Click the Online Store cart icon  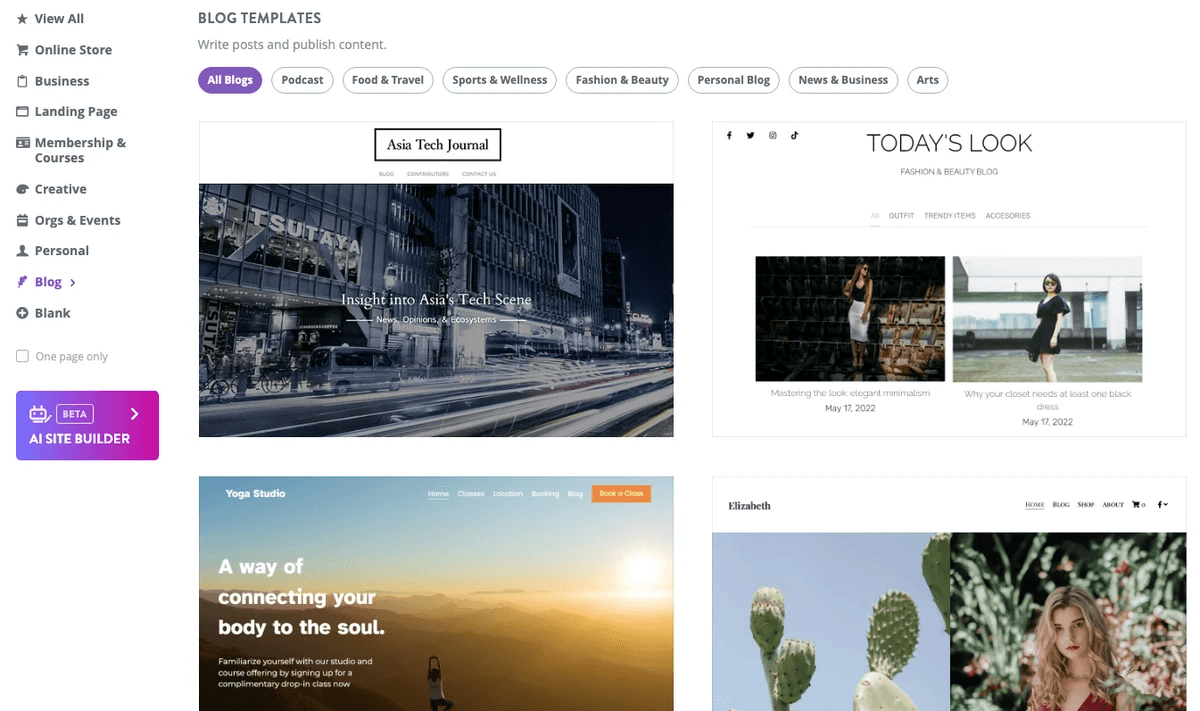[x=22, y=49]
